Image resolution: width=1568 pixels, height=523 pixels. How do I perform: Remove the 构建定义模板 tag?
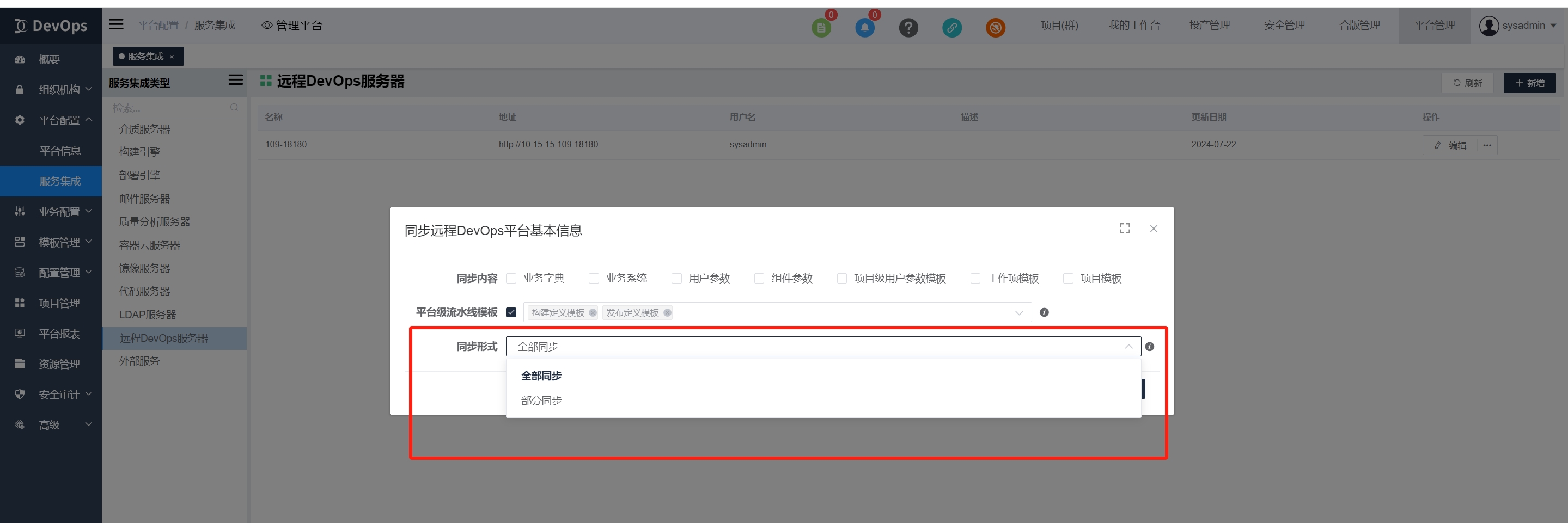593,312
